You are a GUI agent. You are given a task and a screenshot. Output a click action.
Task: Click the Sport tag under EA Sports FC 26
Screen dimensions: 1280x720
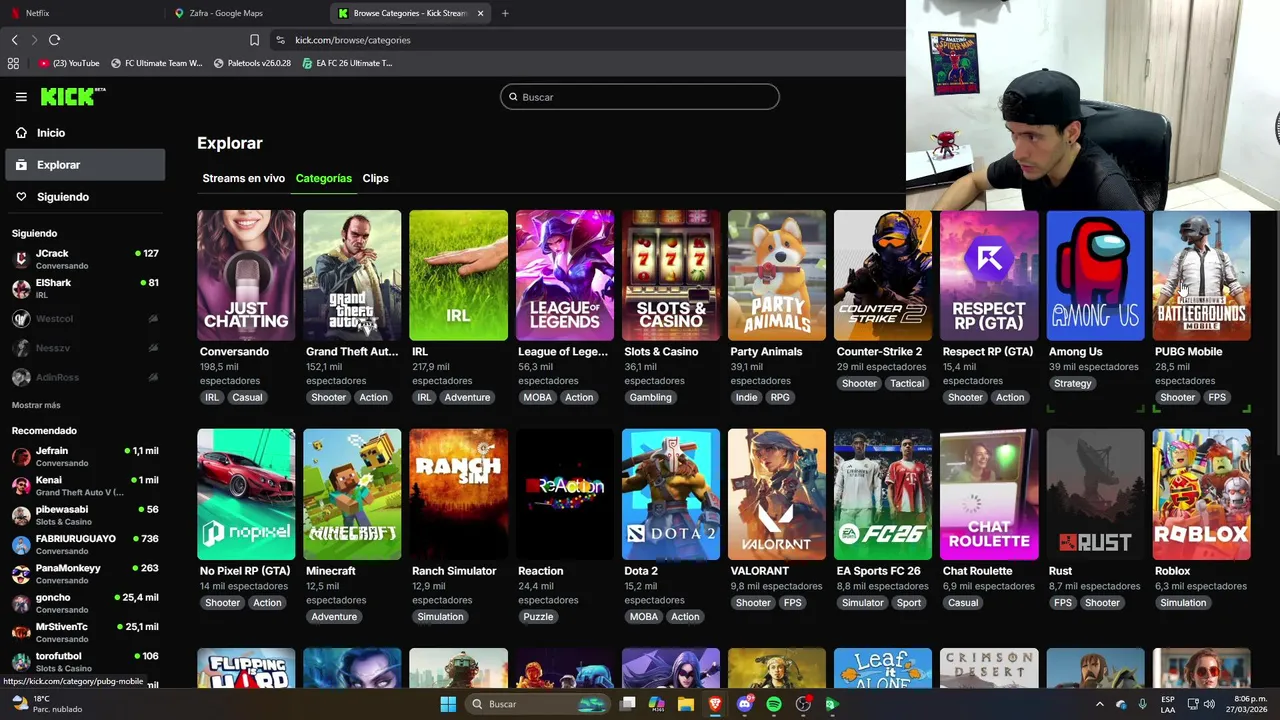click(x=909, y=602)
